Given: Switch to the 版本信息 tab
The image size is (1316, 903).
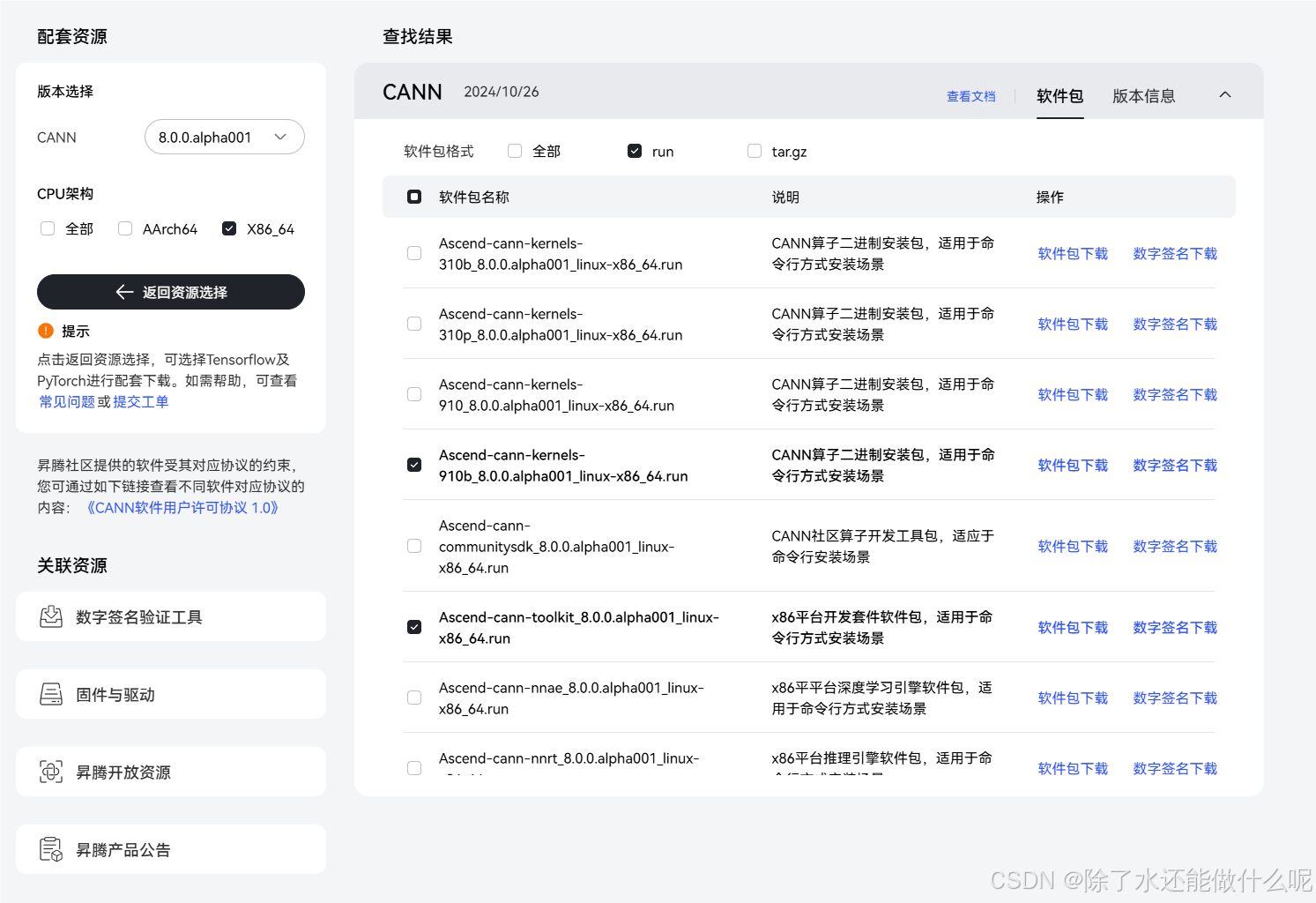Looking at the screenshot, I should click(x=1143, y=96).
